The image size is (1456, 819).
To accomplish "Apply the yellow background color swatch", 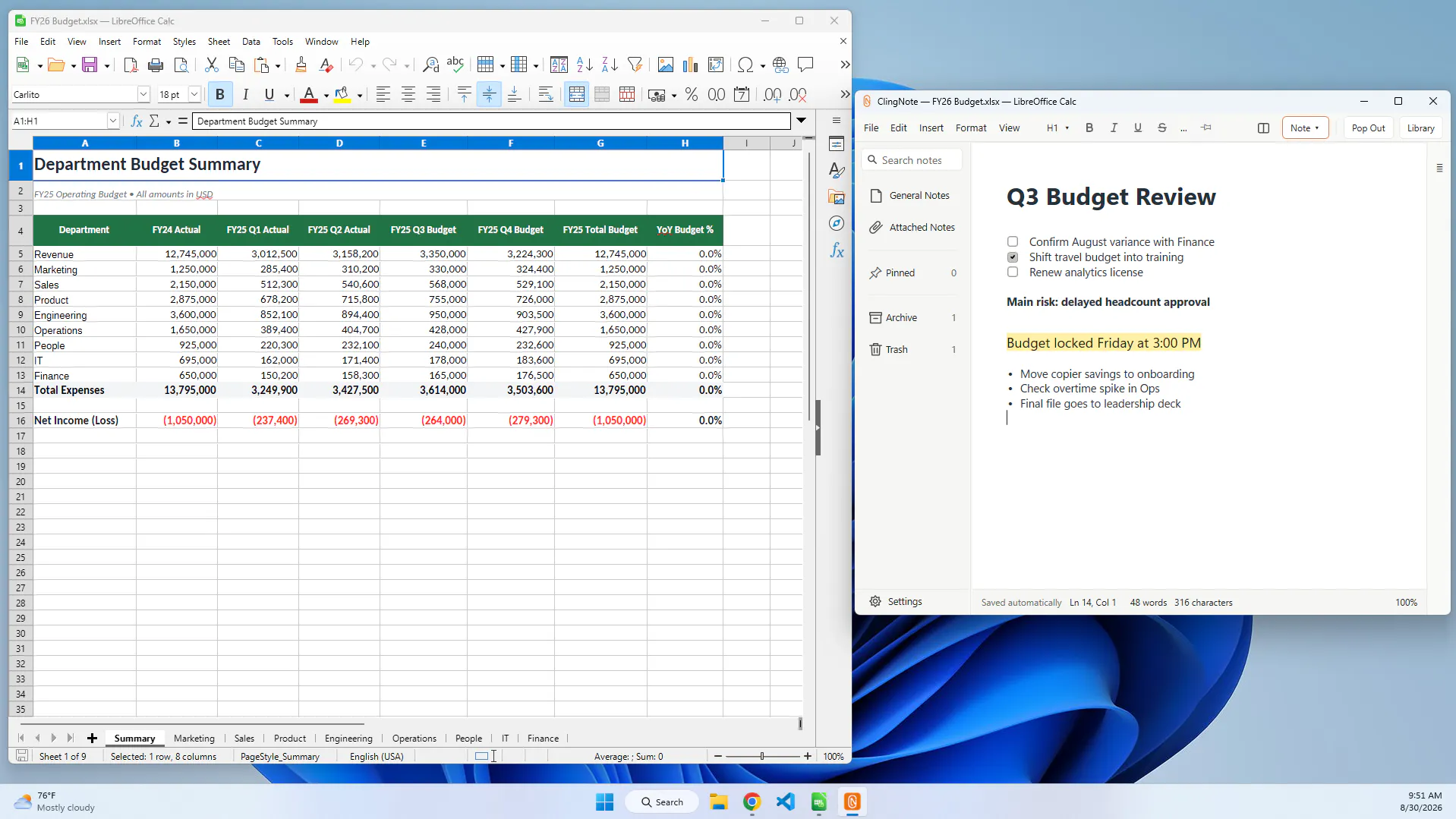I will pos(342,95).
